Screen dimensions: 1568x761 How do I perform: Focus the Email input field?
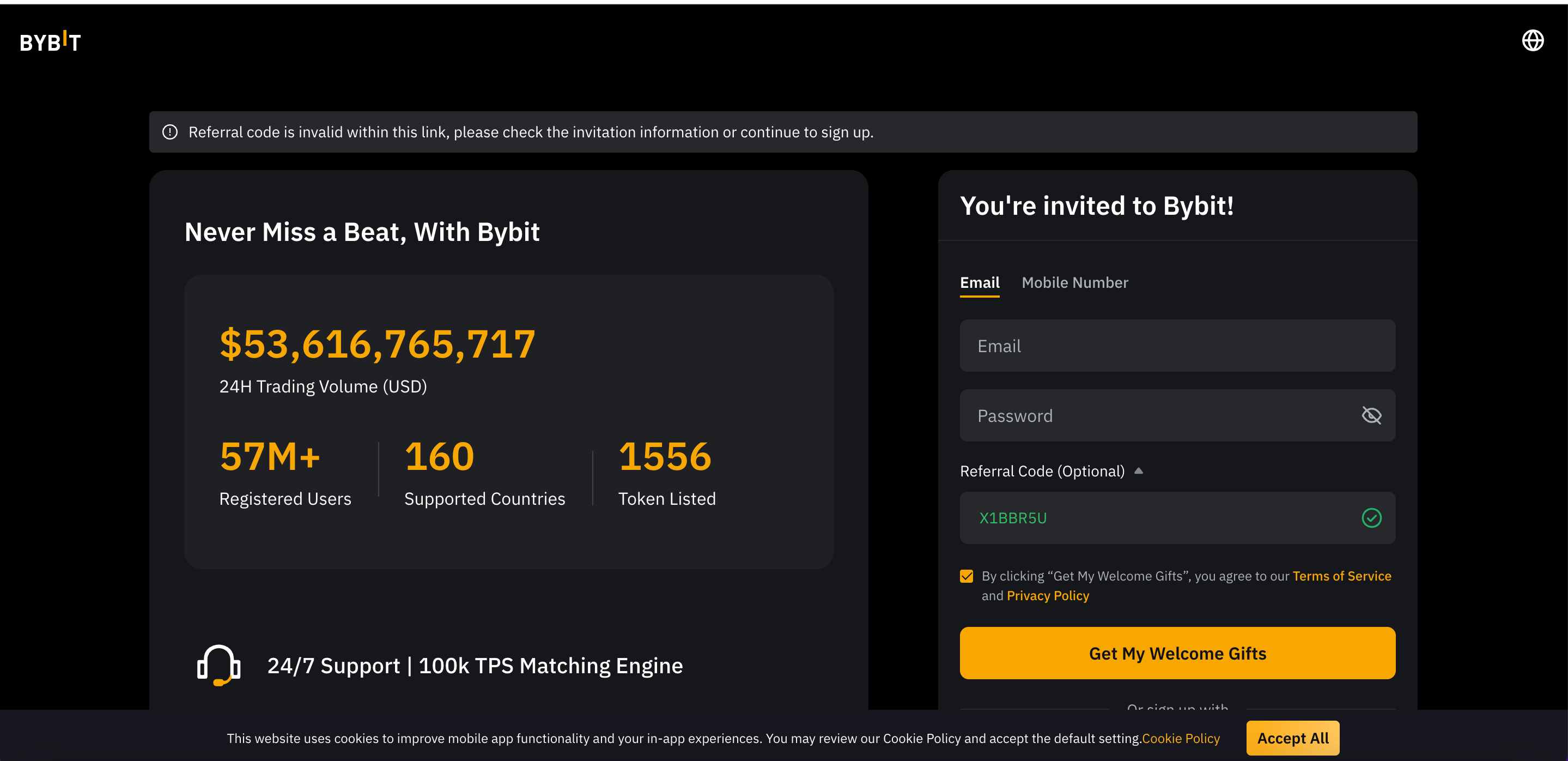[1177, 346]
